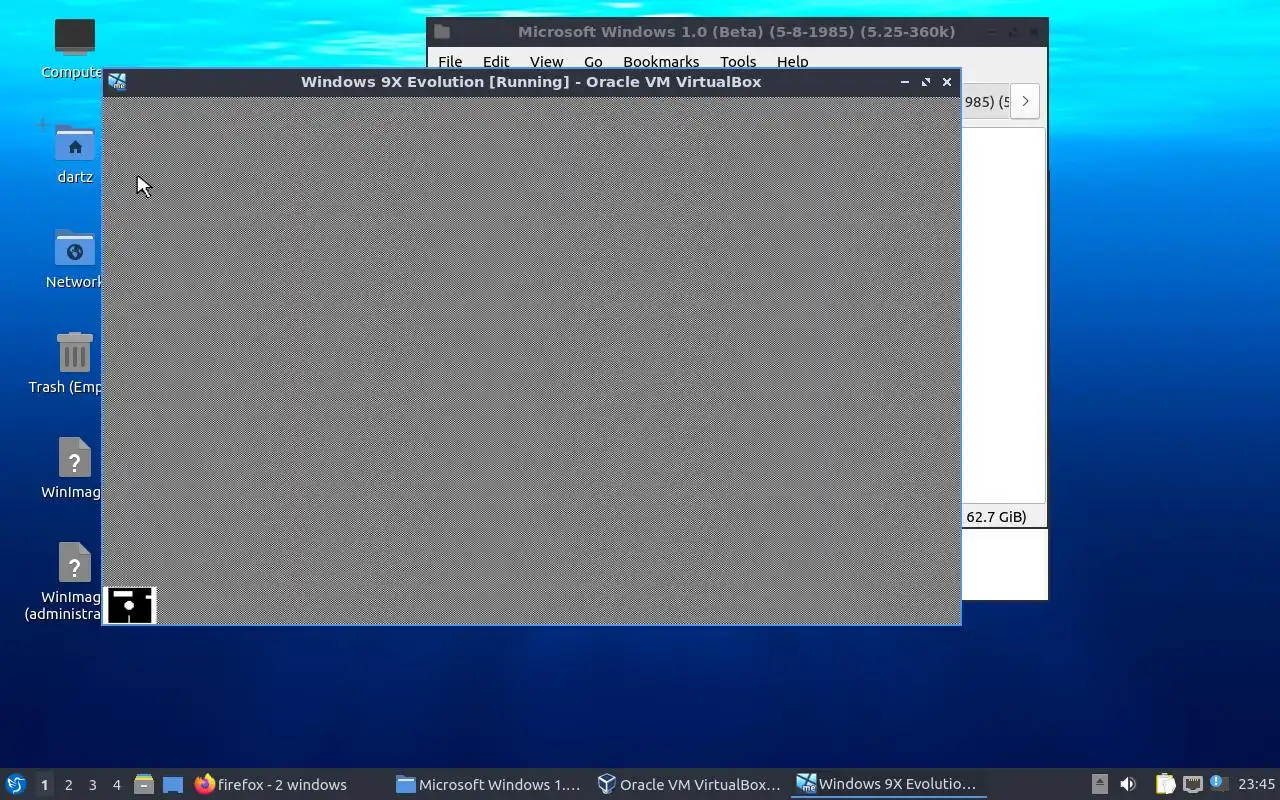
Task: Activate the Oracle VM VirtualBox... taskbar entry
Action: click(690, 784)
